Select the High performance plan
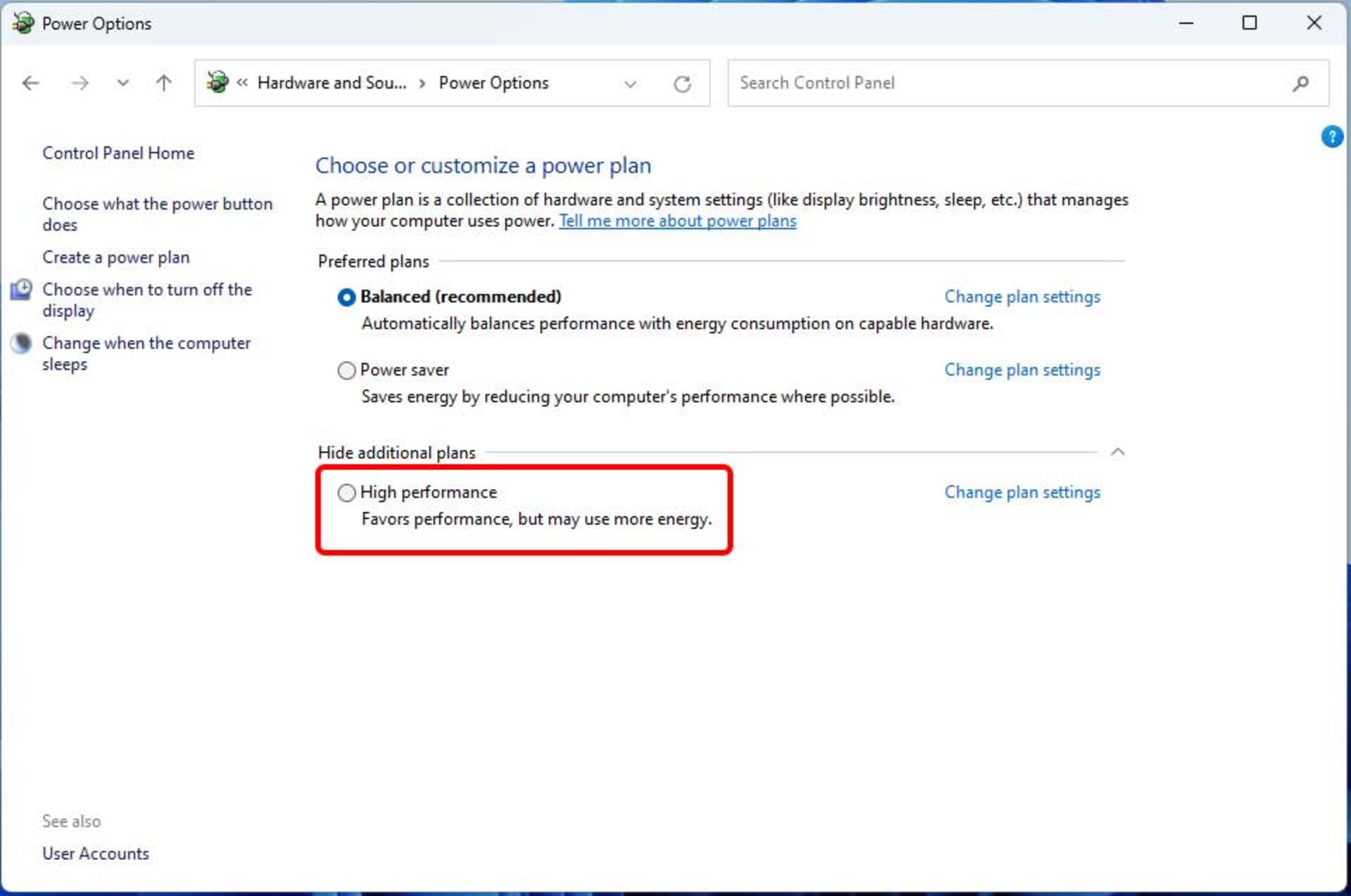 click(x=346, y=493)
